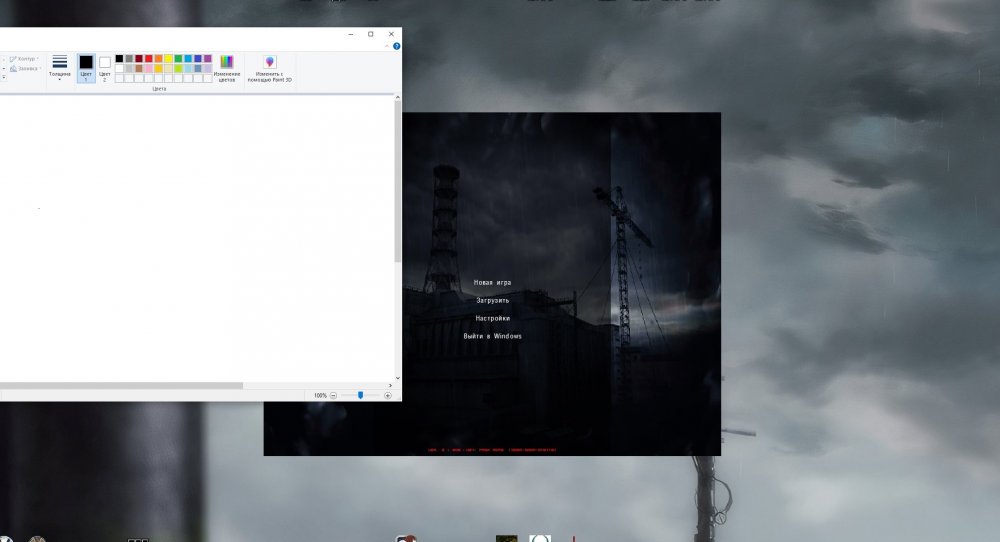Click Paint vertical scrollbar down arrow
The height and width of the screenshot is (542, 1000).
point(398,378)
